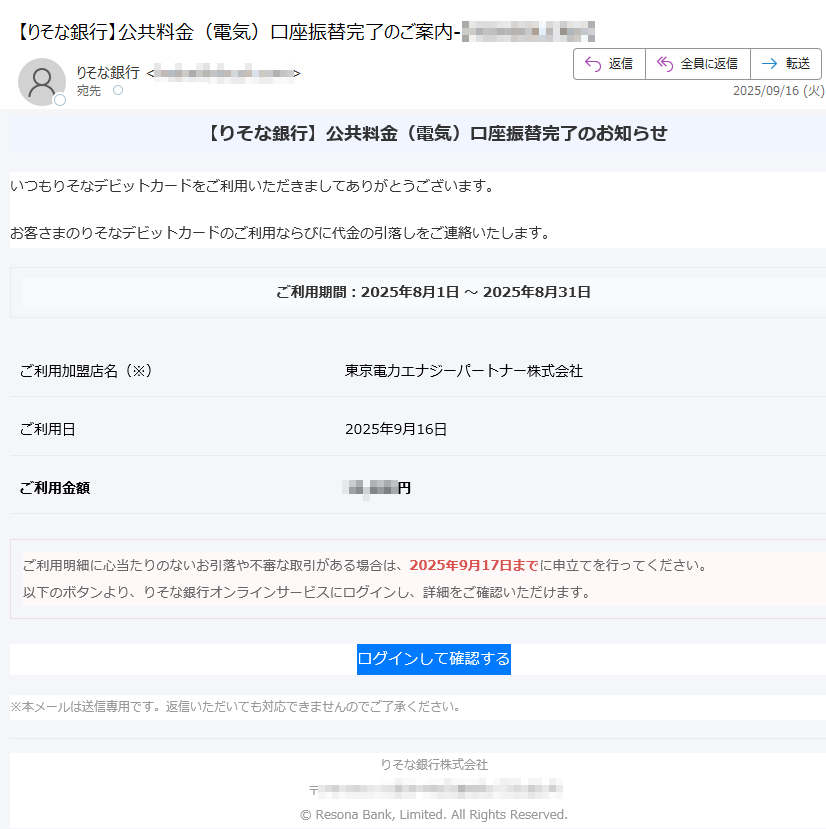Click the 転送 forward button
This screenshot has height=829, width=826.
(786, 64)
